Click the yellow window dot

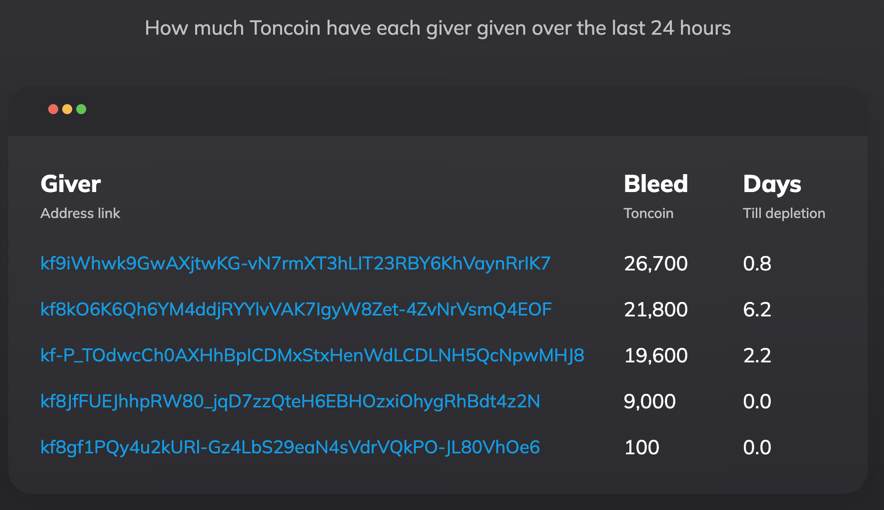[67, 109]
